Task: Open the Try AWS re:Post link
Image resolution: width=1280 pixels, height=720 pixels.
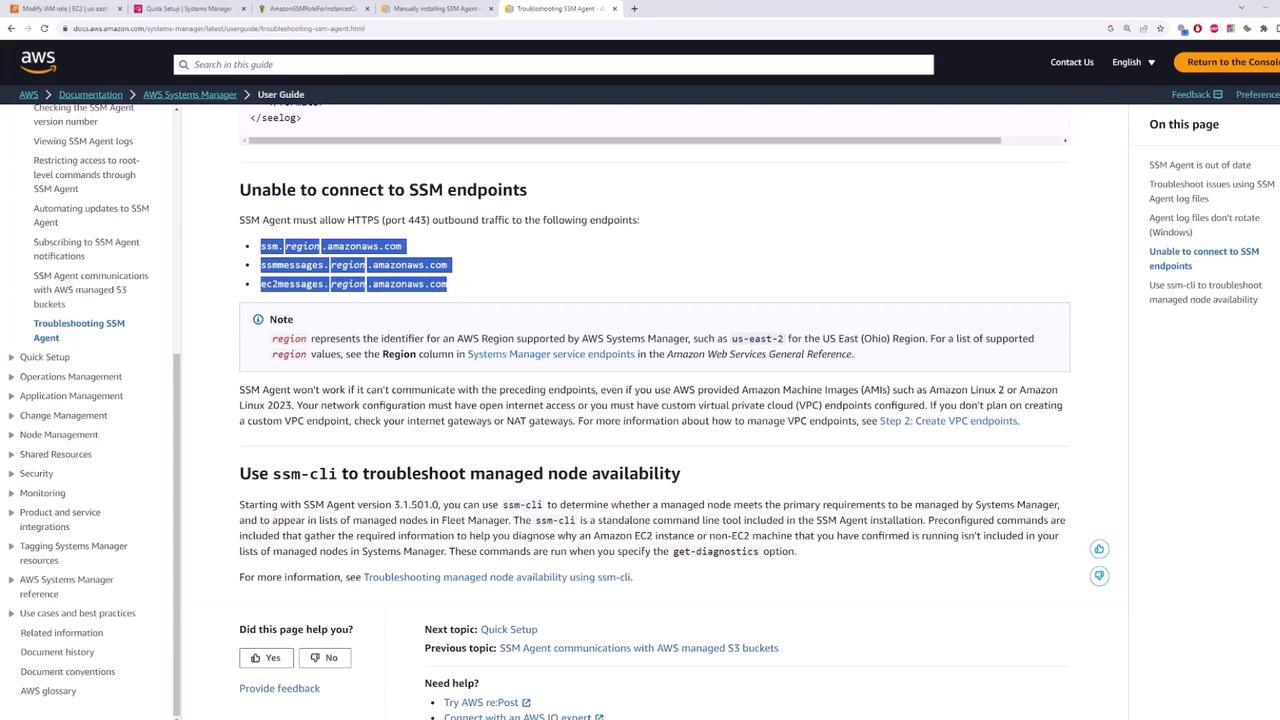Action: [x=487, y=702]
